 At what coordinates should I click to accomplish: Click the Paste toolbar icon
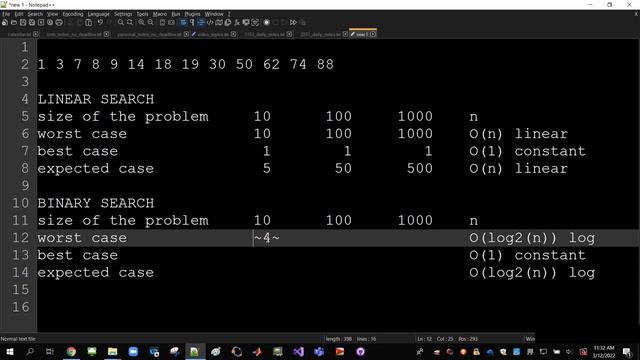89,23
